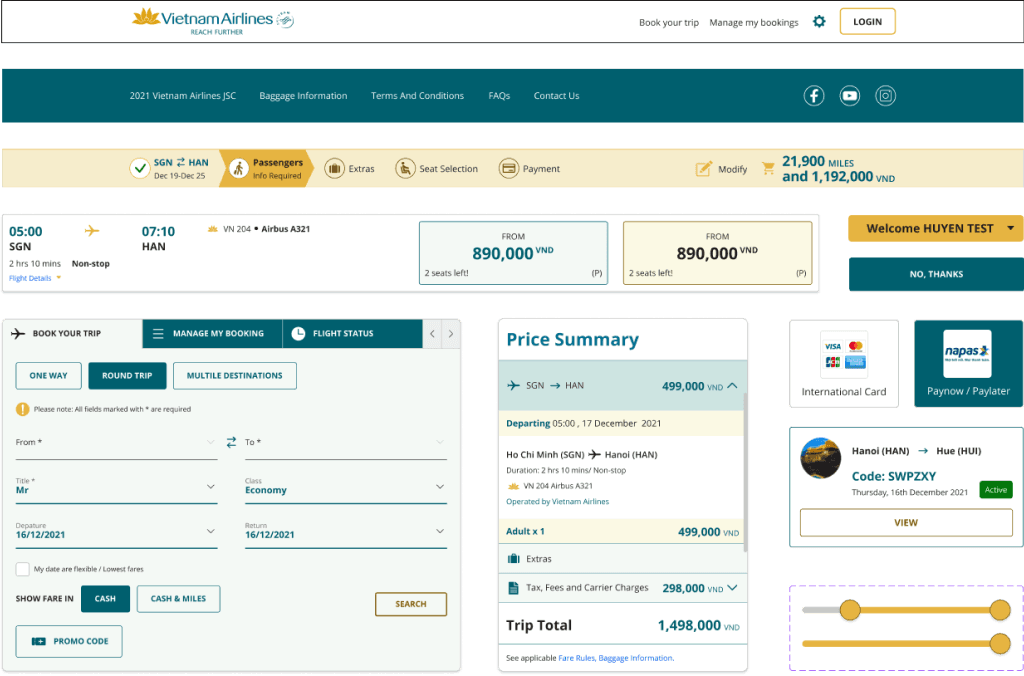Click the lower slider handle

[x=1000, y=643]
